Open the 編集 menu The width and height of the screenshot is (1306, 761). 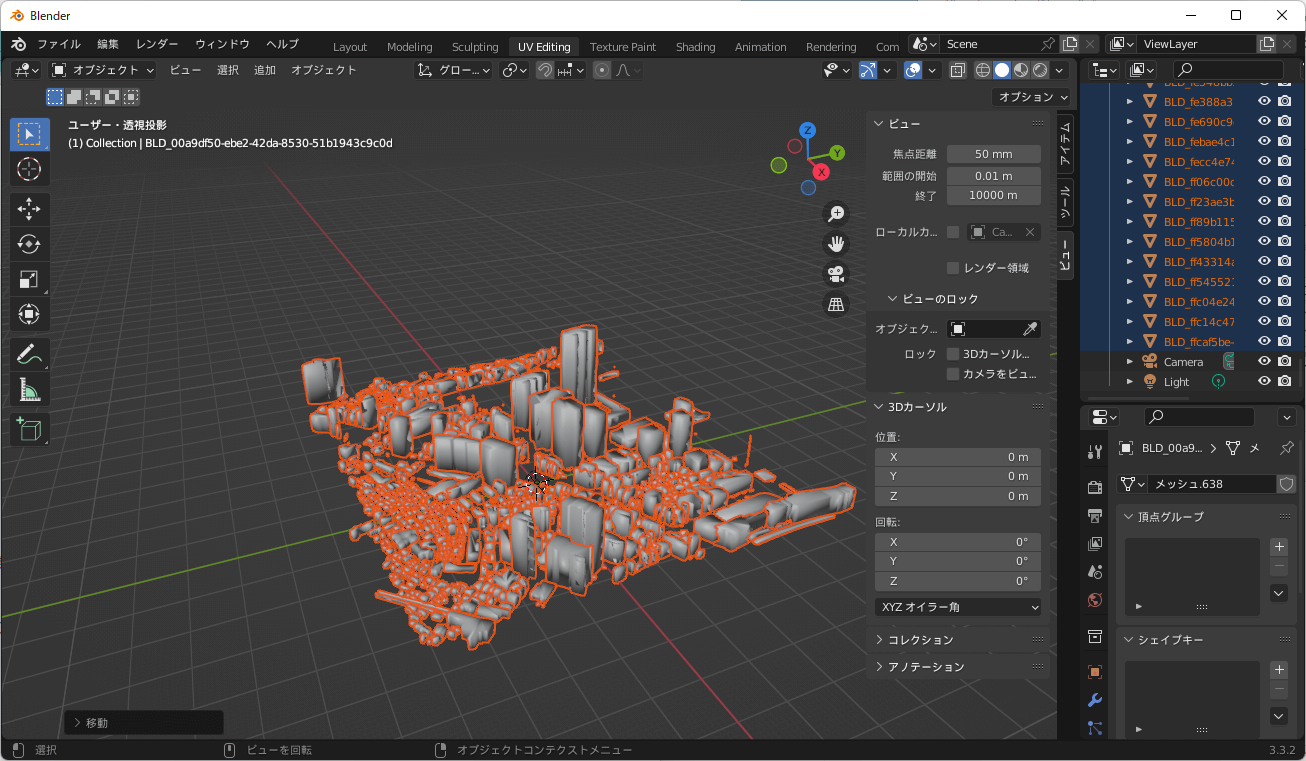(x=108, y=44)
